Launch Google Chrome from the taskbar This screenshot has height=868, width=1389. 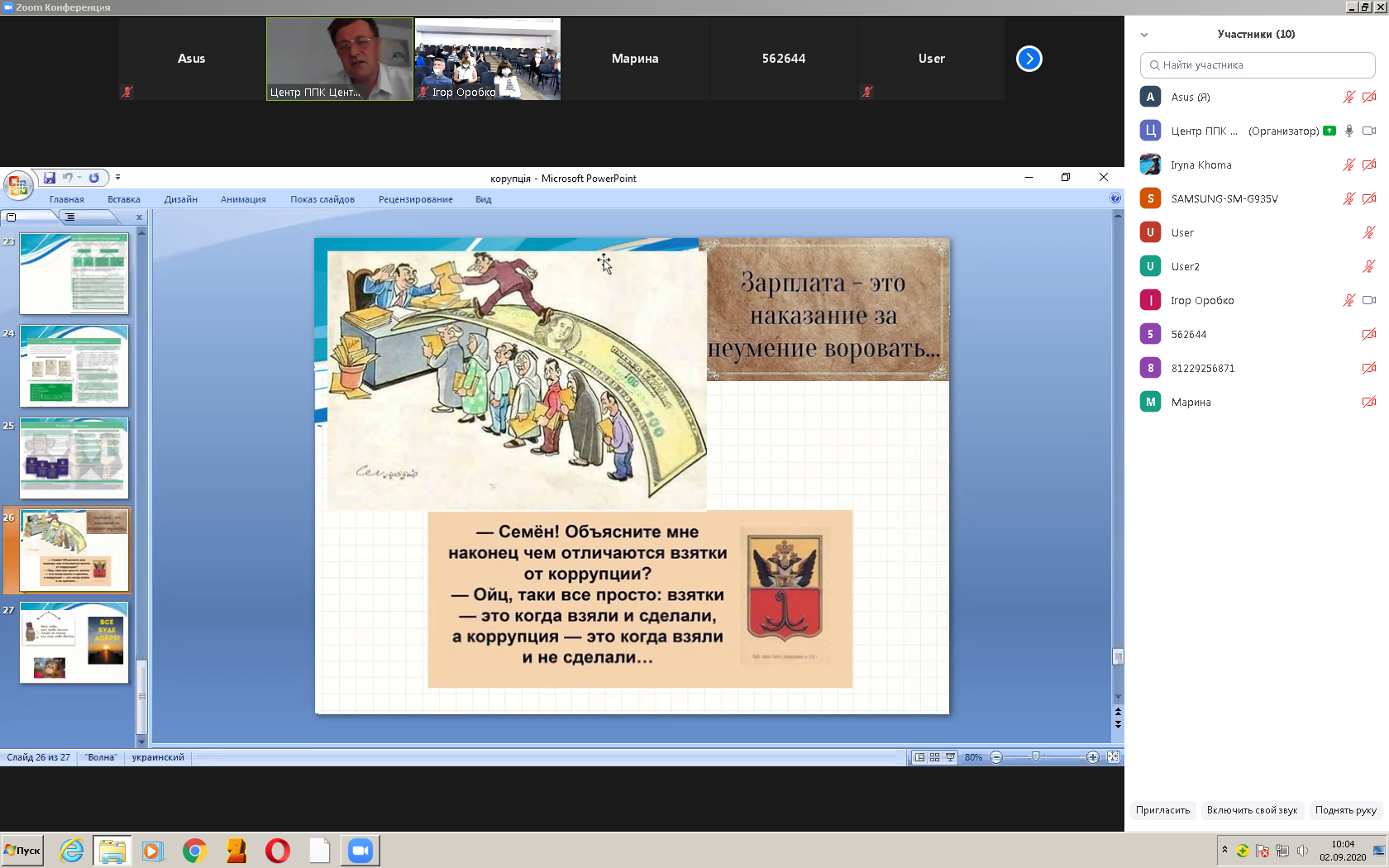[x=195, y=851]
